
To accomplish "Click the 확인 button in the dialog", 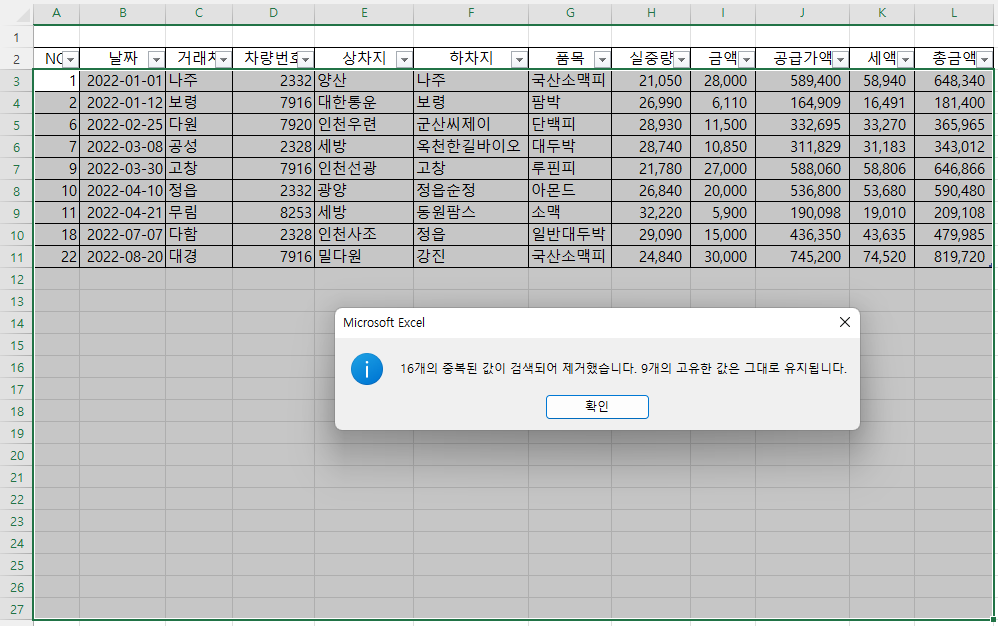I will click(x=597, y=407).
